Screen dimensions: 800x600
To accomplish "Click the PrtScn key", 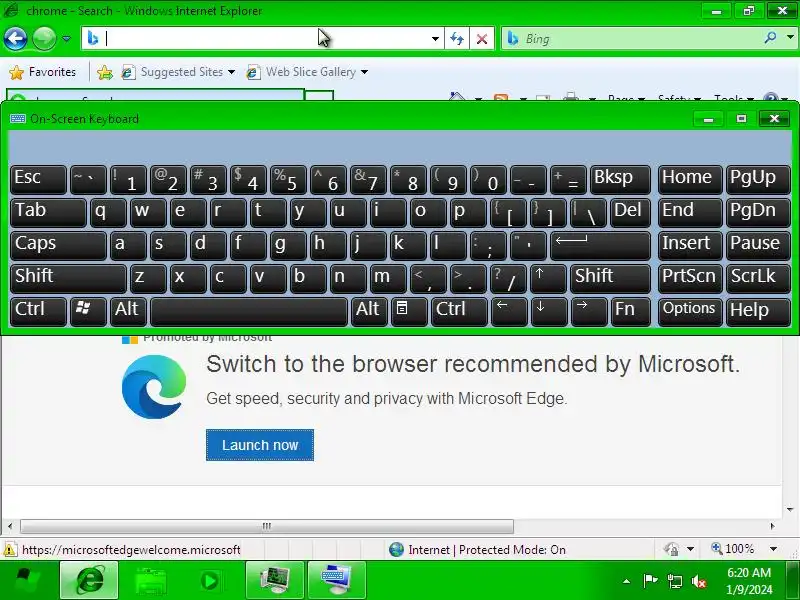I will click(690, 278).
